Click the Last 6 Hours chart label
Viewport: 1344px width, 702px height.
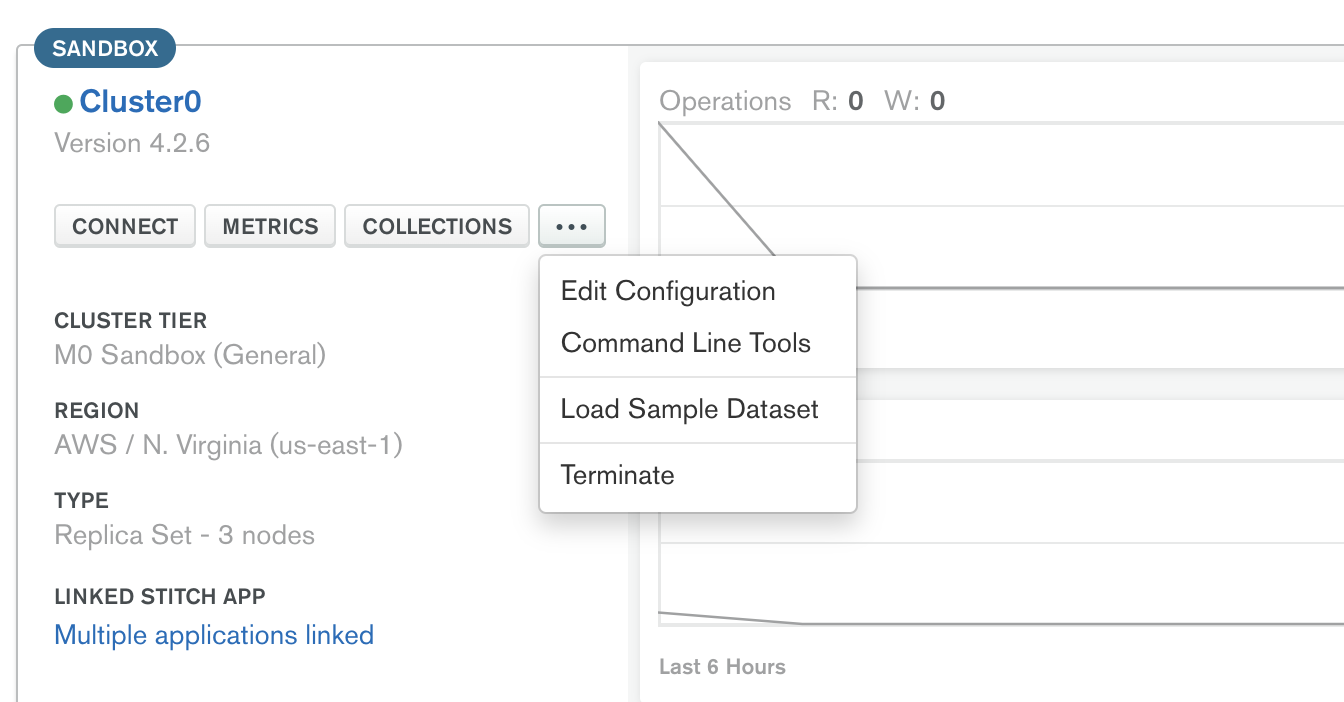pos(722,666)
